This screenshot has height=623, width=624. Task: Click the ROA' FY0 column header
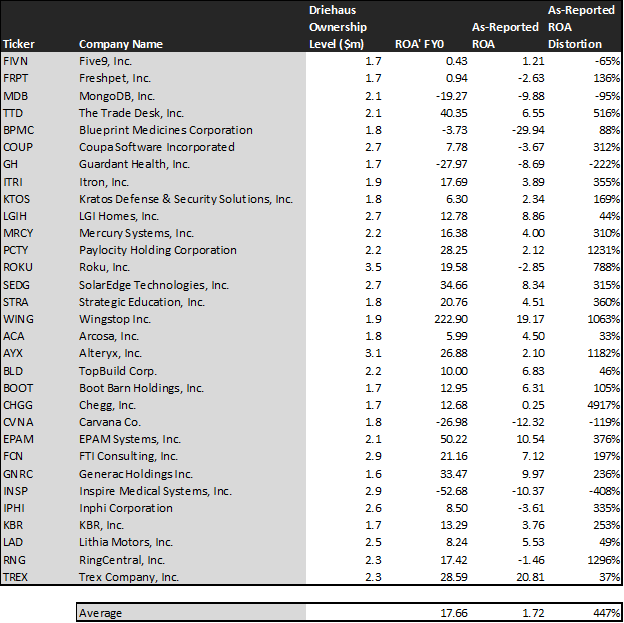[419, 44]
